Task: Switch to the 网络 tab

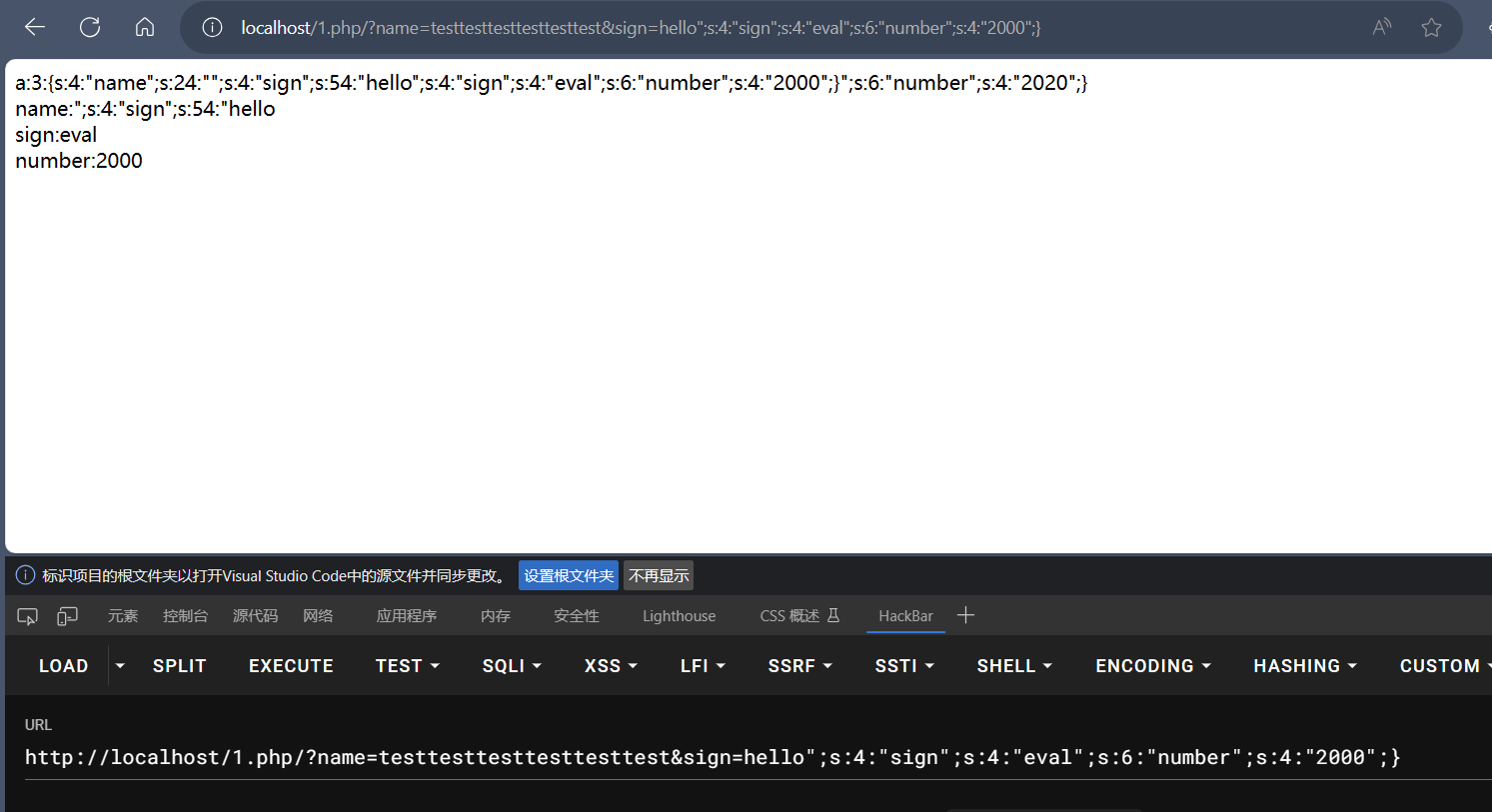Action: 318,616
